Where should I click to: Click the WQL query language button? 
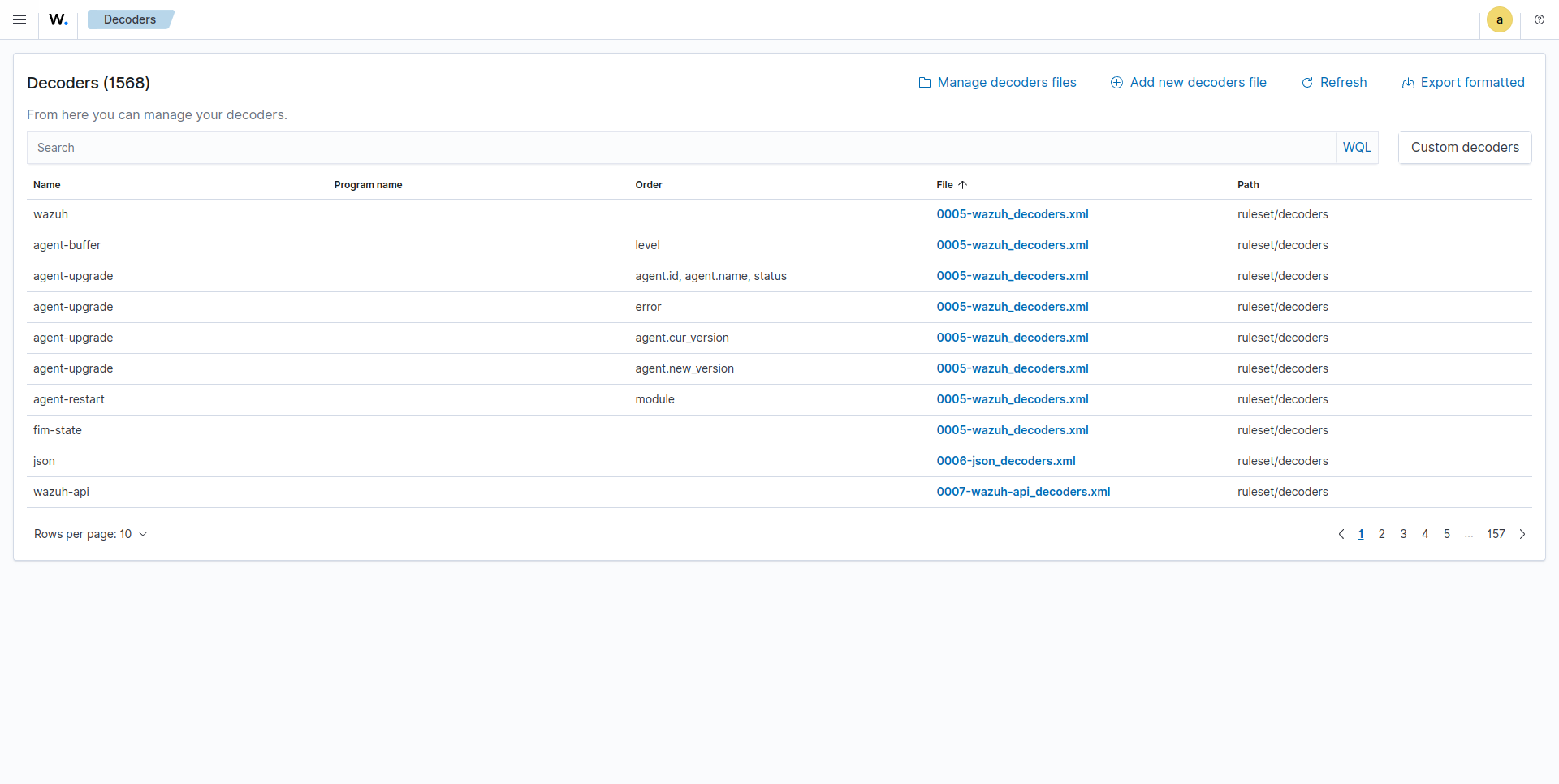coord(1357,148)
